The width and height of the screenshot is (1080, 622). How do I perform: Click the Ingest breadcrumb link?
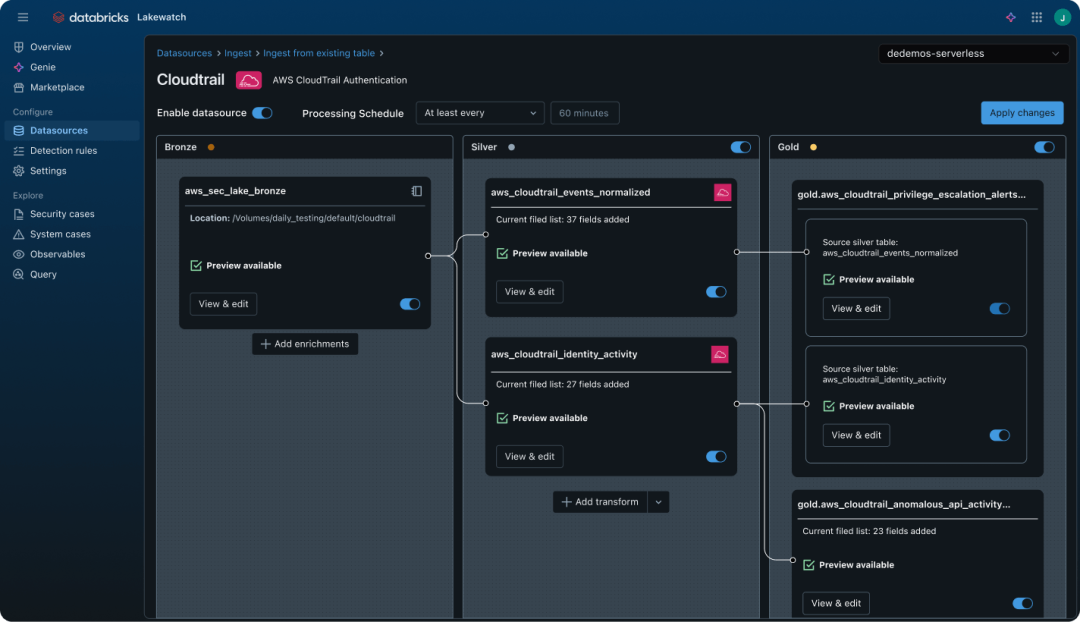(x=238, y=53)
